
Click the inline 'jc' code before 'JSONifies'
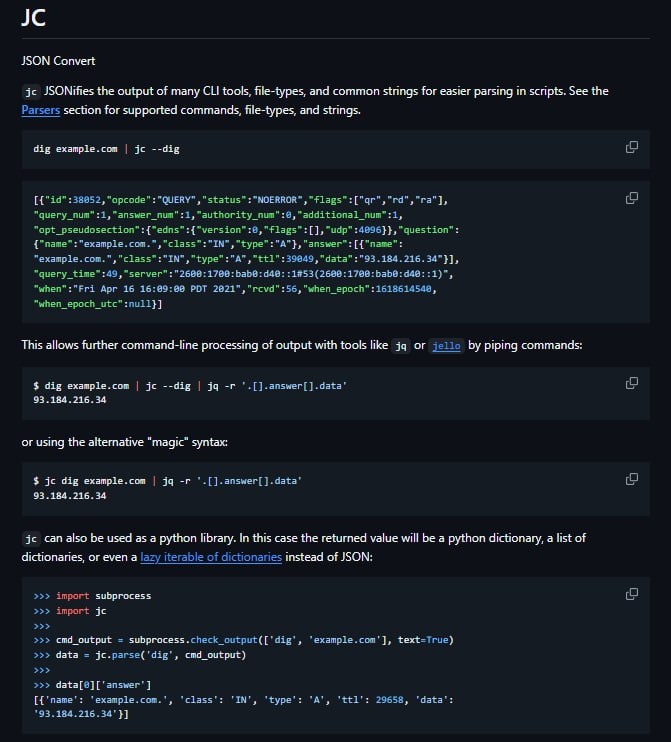tap(30, 91)
